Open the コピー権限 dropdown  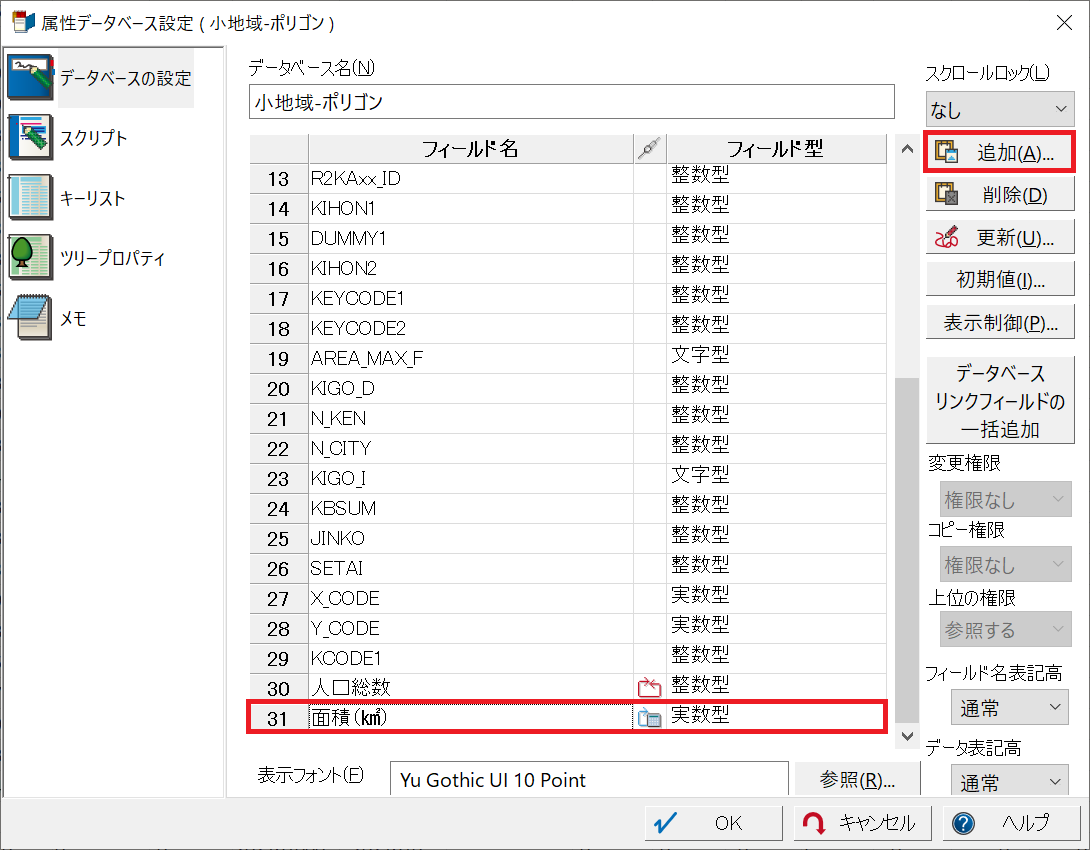click(1005, 564)
